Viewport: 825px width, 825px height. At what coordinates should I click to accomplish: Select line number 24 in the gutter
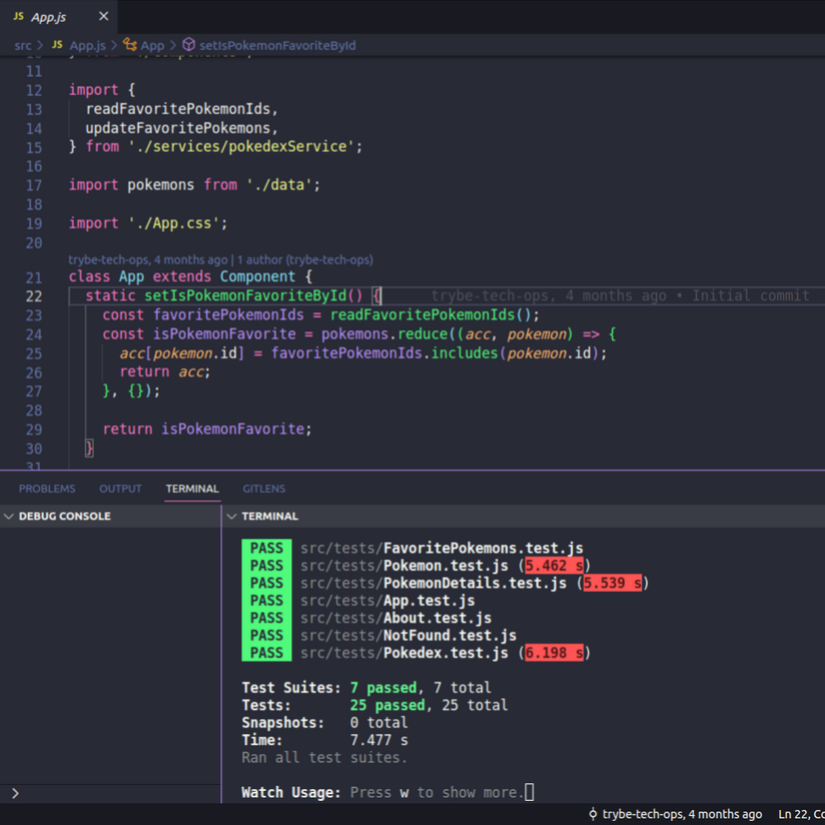[x=34, y=335]
